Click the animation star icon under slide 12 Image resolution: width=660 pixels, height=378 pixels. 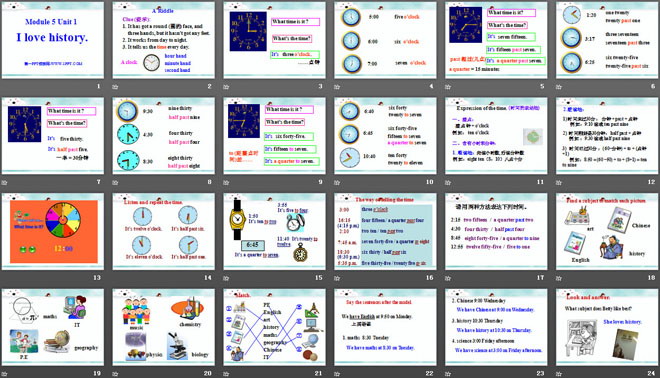pyautogui.click(x=559, y=182)
